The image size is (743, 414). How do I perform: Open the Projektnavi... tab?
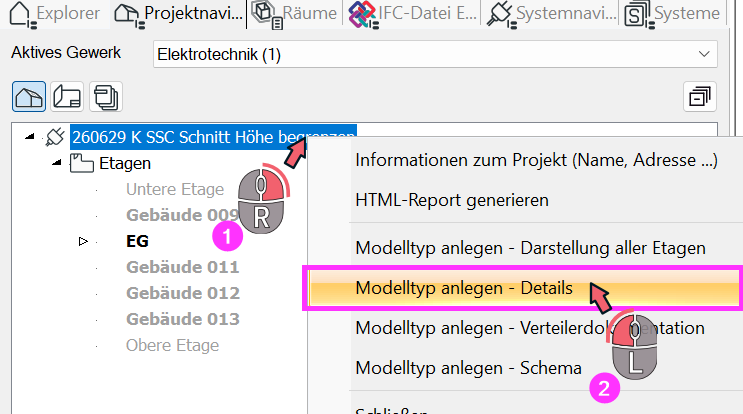(179, 13)
